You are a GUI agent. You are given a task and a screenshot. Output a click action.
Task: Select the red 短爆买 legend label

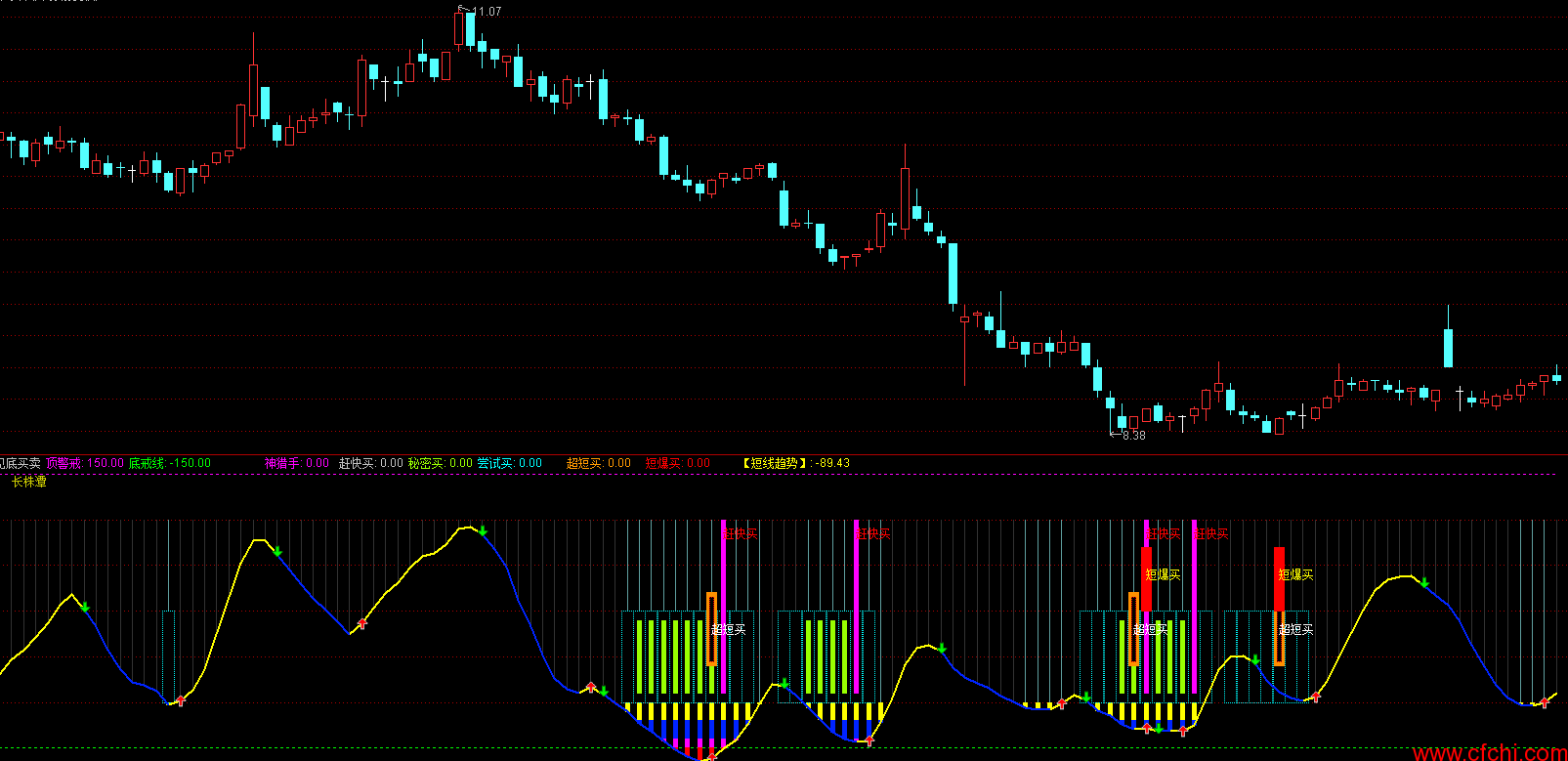677,463
